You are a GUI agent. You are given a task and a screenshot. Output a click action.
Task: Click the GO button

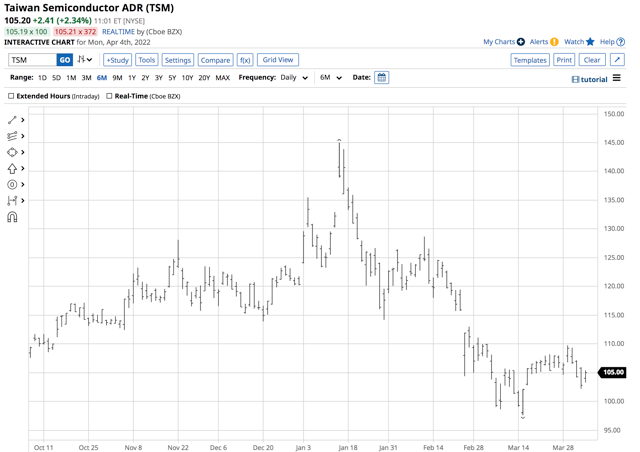64,60
